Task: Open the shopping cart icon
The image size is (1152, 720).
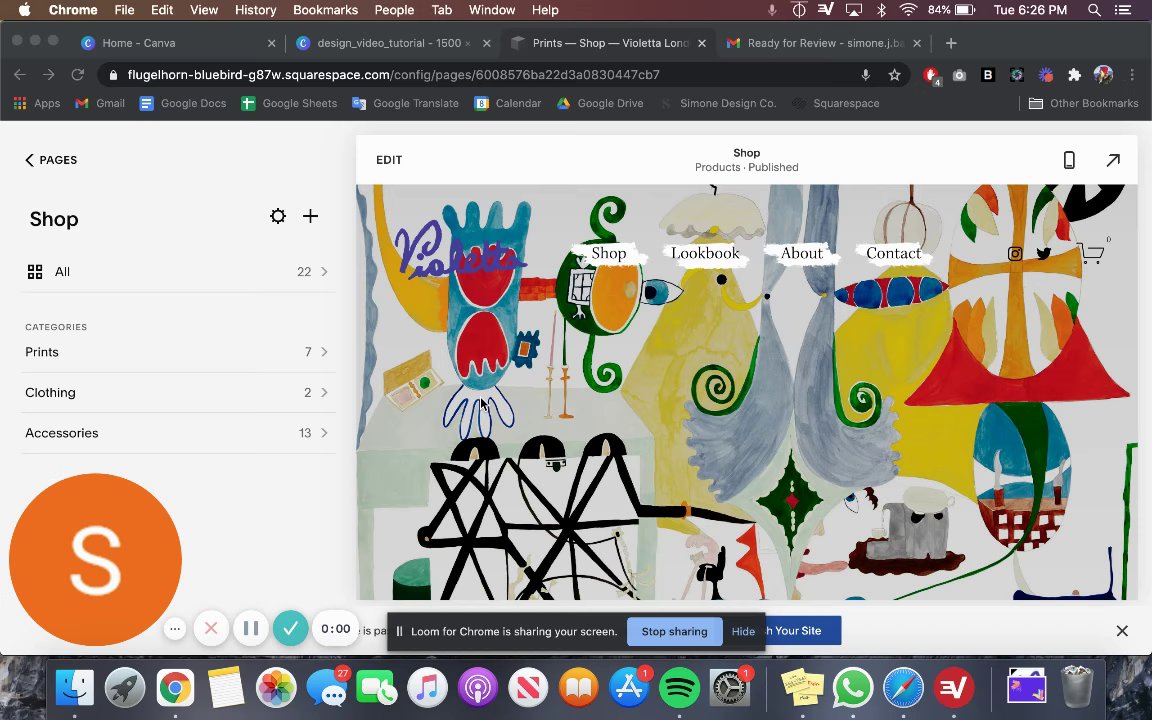Action: point(1092,254)
